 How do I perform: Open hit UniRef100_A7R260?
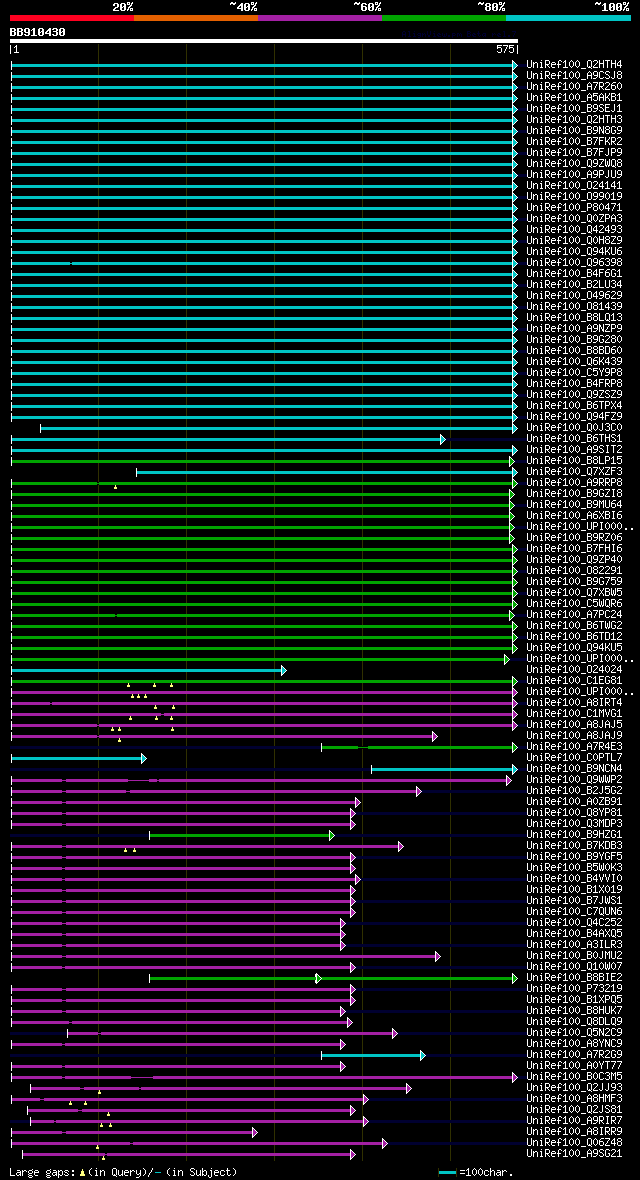[574, 87]
